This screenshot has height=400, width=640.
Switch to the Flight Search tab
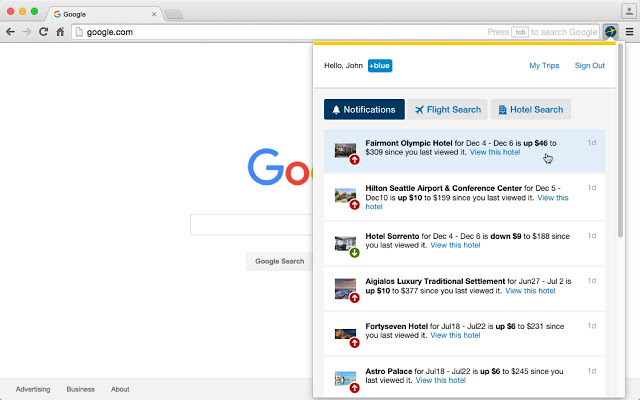(447, 109)
